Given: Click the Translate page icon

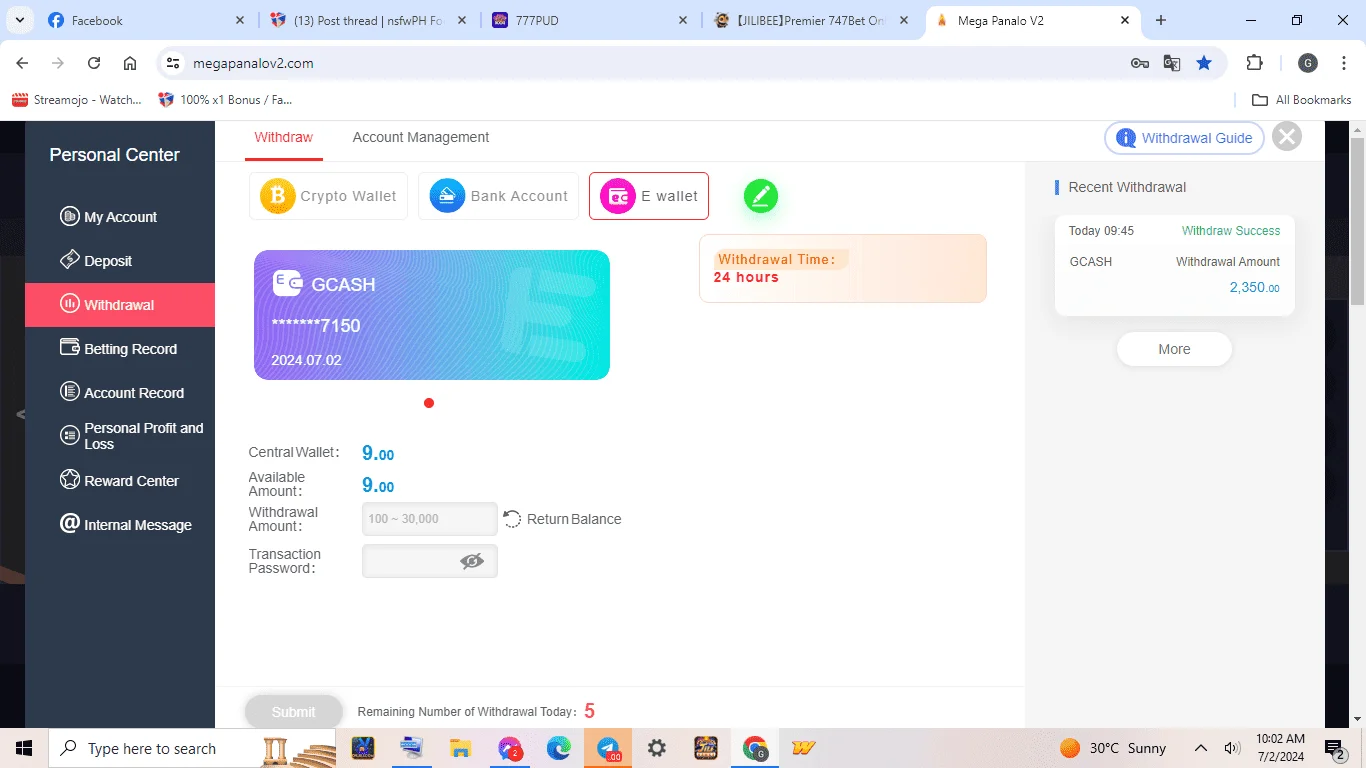Looking at the screenshot, I should 1172,63.
